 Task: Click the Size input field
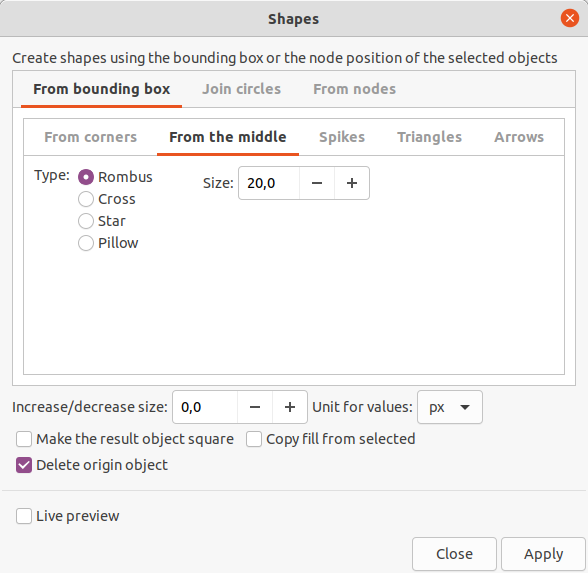tap(269, 183)
